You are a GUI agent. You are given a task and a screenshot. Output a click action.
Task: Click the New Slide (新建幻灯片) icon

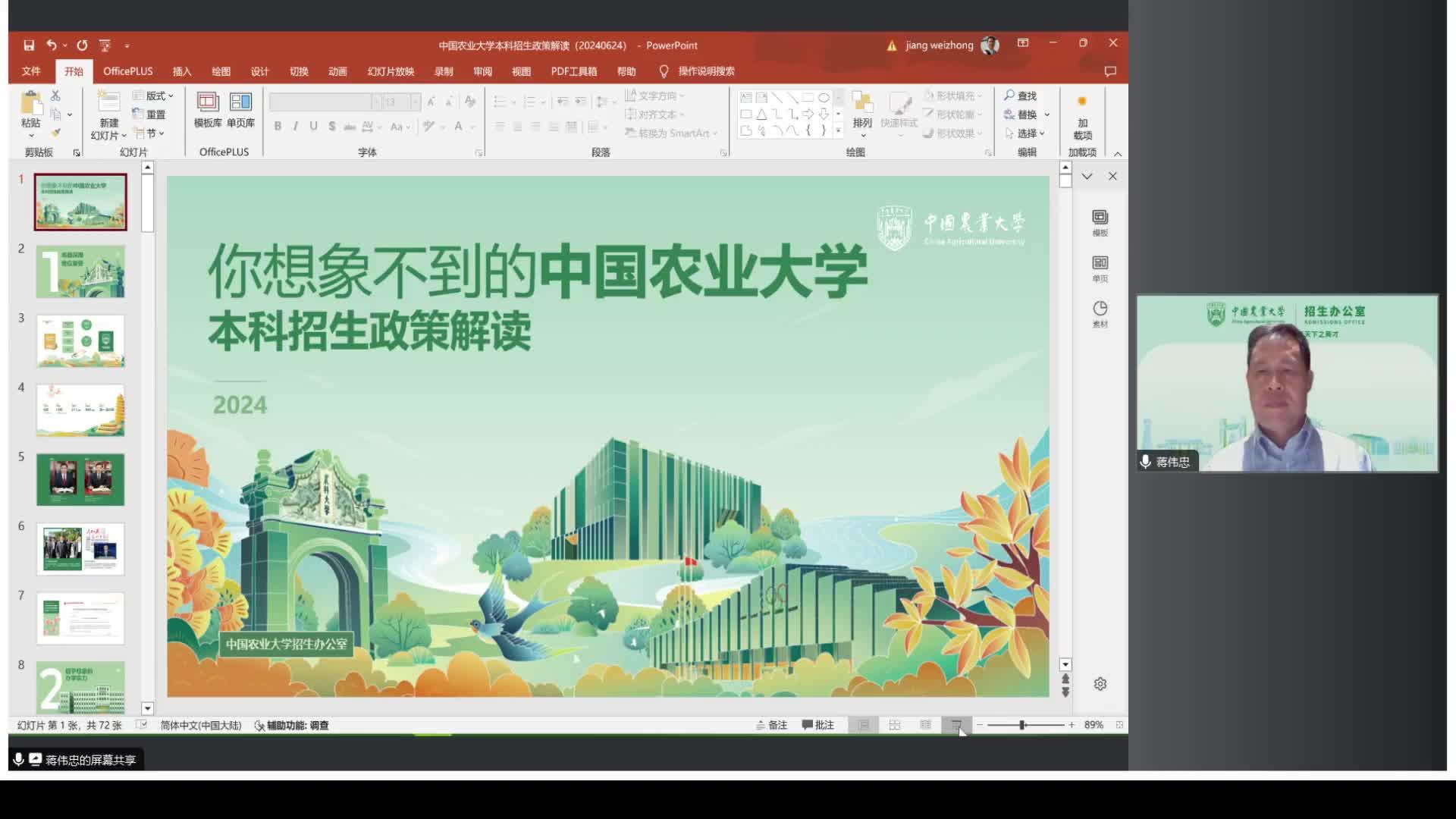click(x=108, y=102)
